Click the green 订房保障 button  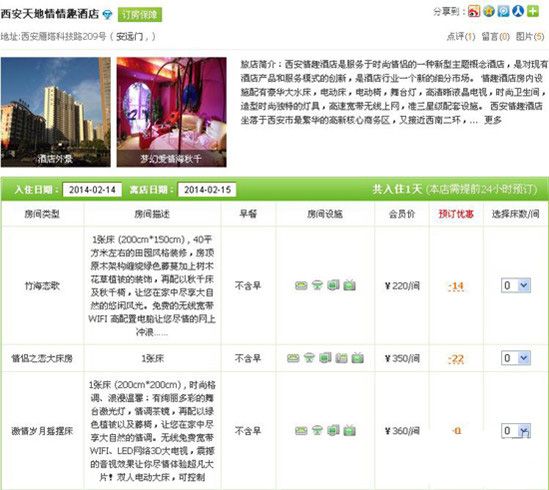pyautogui.click(x=140, y=15)
